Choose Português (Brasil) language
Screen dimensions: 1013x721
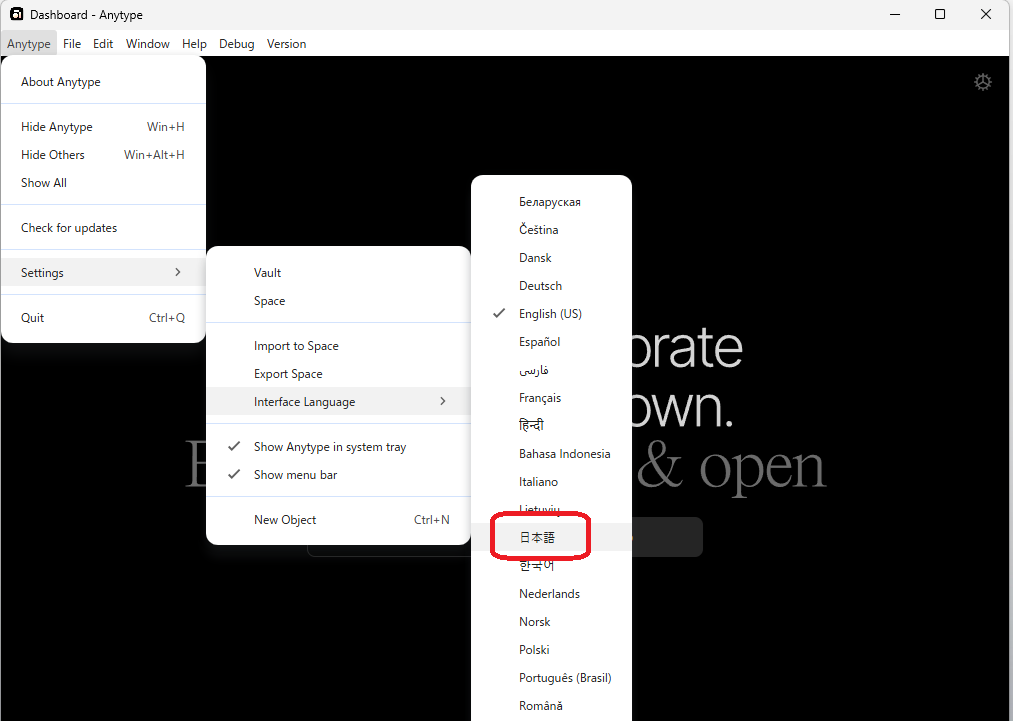click(x=551, y=678)
